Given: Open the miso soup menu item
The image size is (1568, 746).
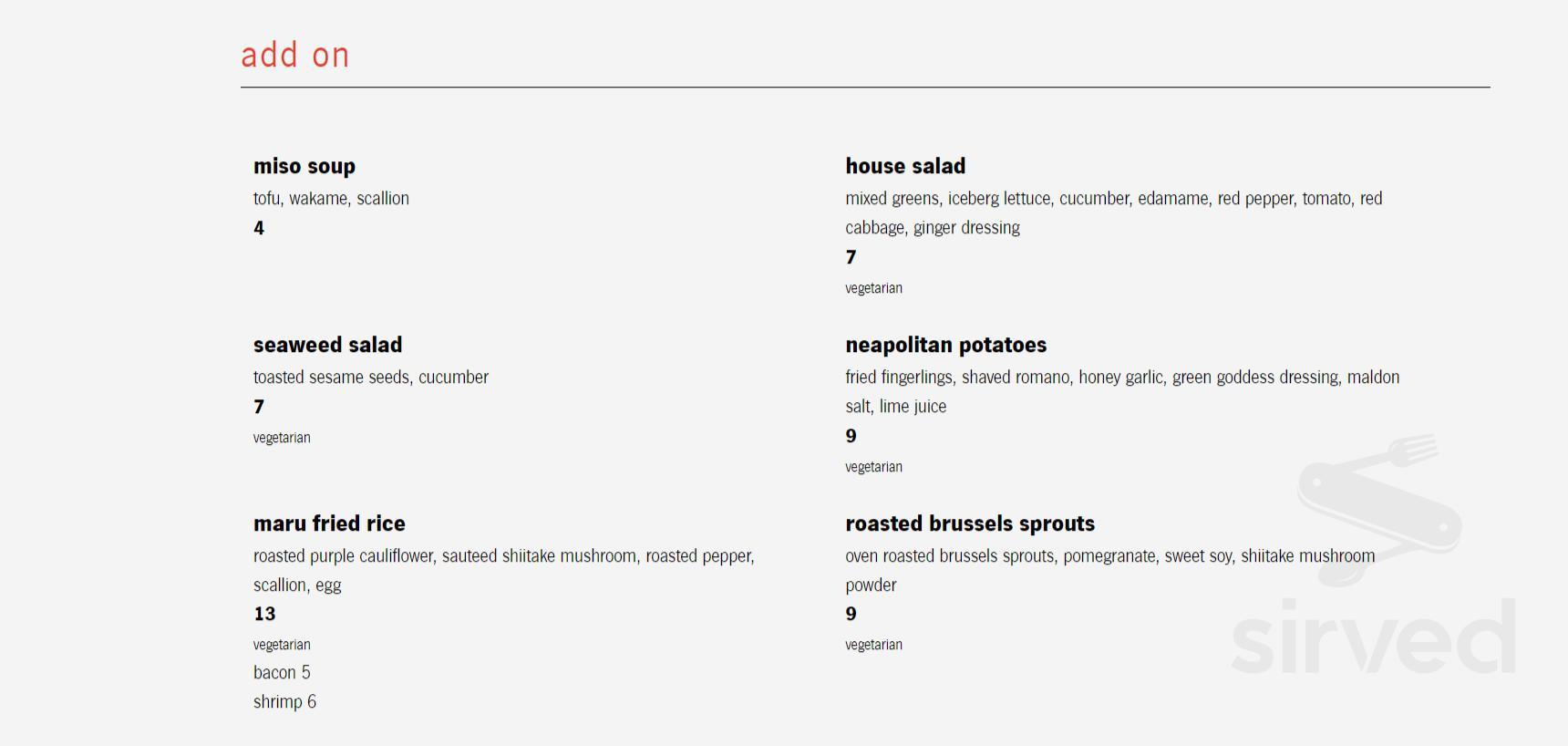Looking at the screenshot, I should [x=304, y=166].
